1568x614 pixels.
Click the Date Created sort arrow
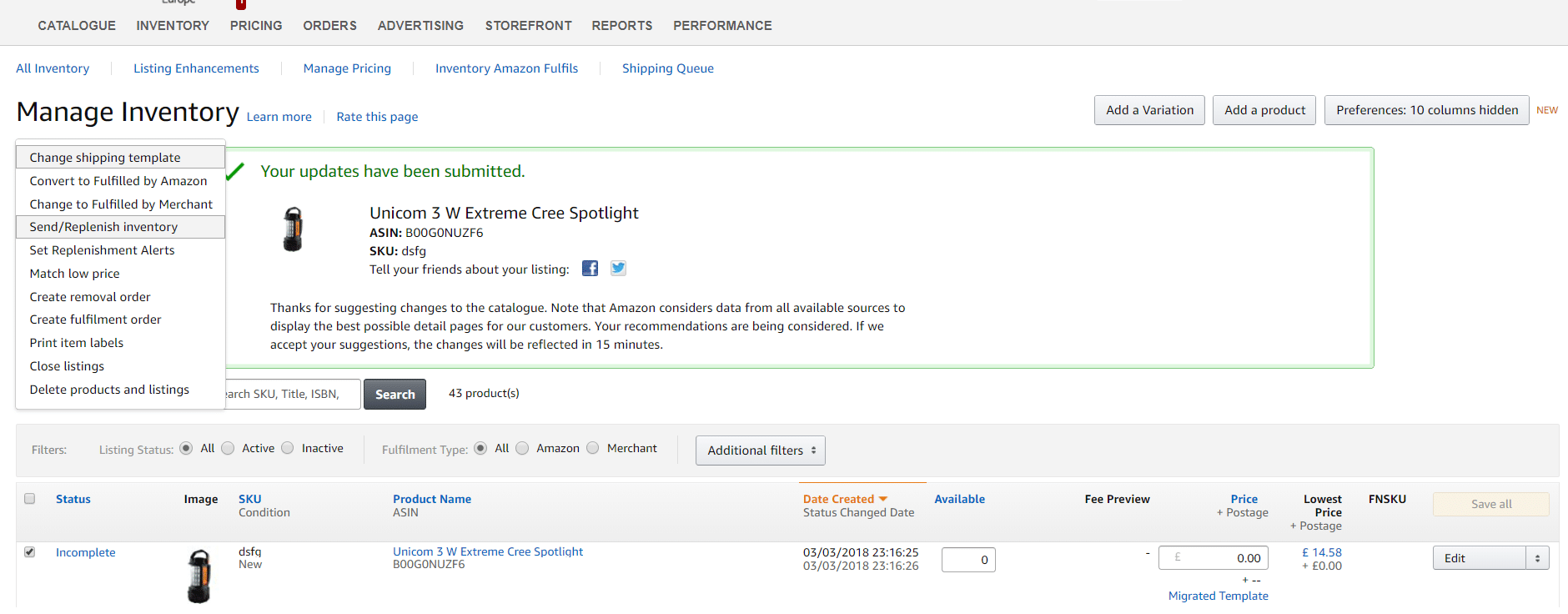[x=883, y=499]
